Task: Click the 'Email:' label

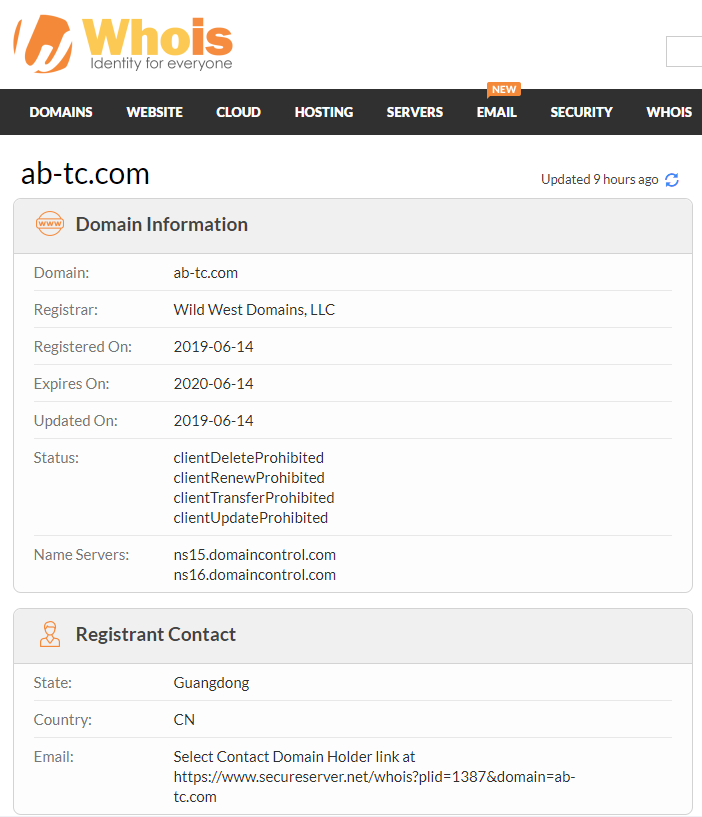Action: pos(54,757)
